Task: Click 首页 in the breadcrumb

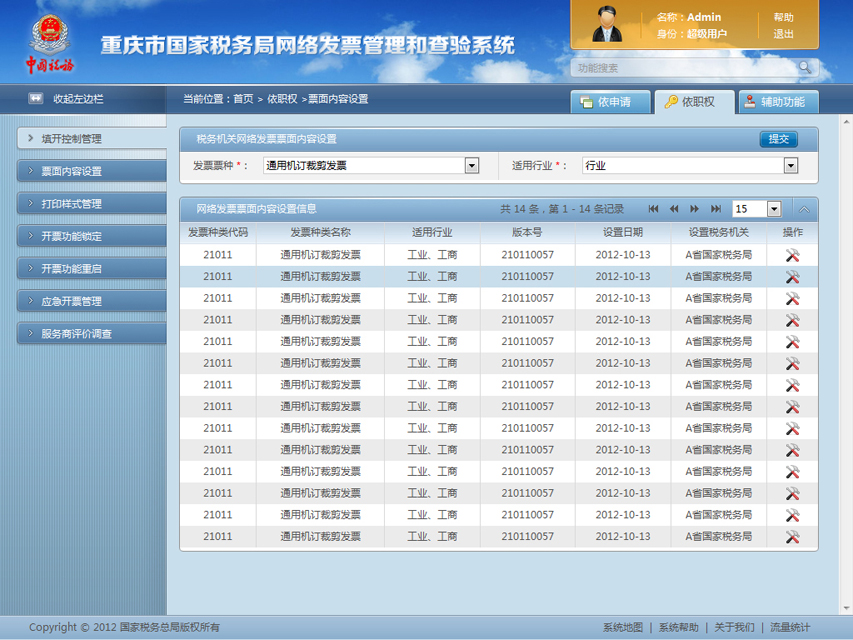Action: point(243,99)
